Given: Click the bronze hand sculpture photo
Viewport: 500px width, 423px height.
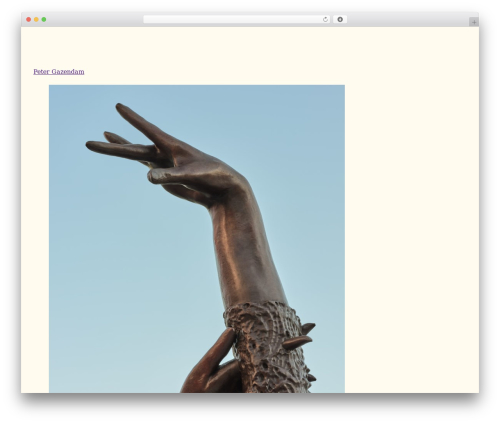Looking at the screenshot, I should click(197, 239).
